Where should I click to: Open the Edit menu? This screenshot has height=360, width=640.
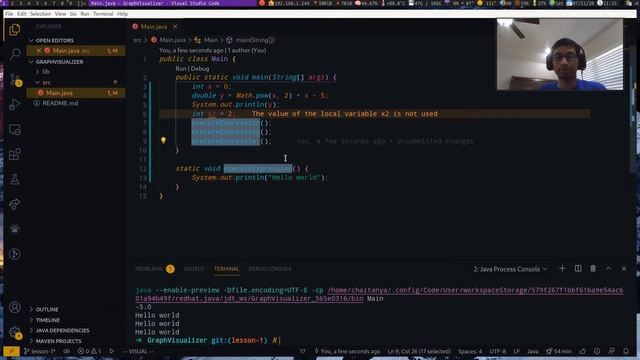click(22, 14)
